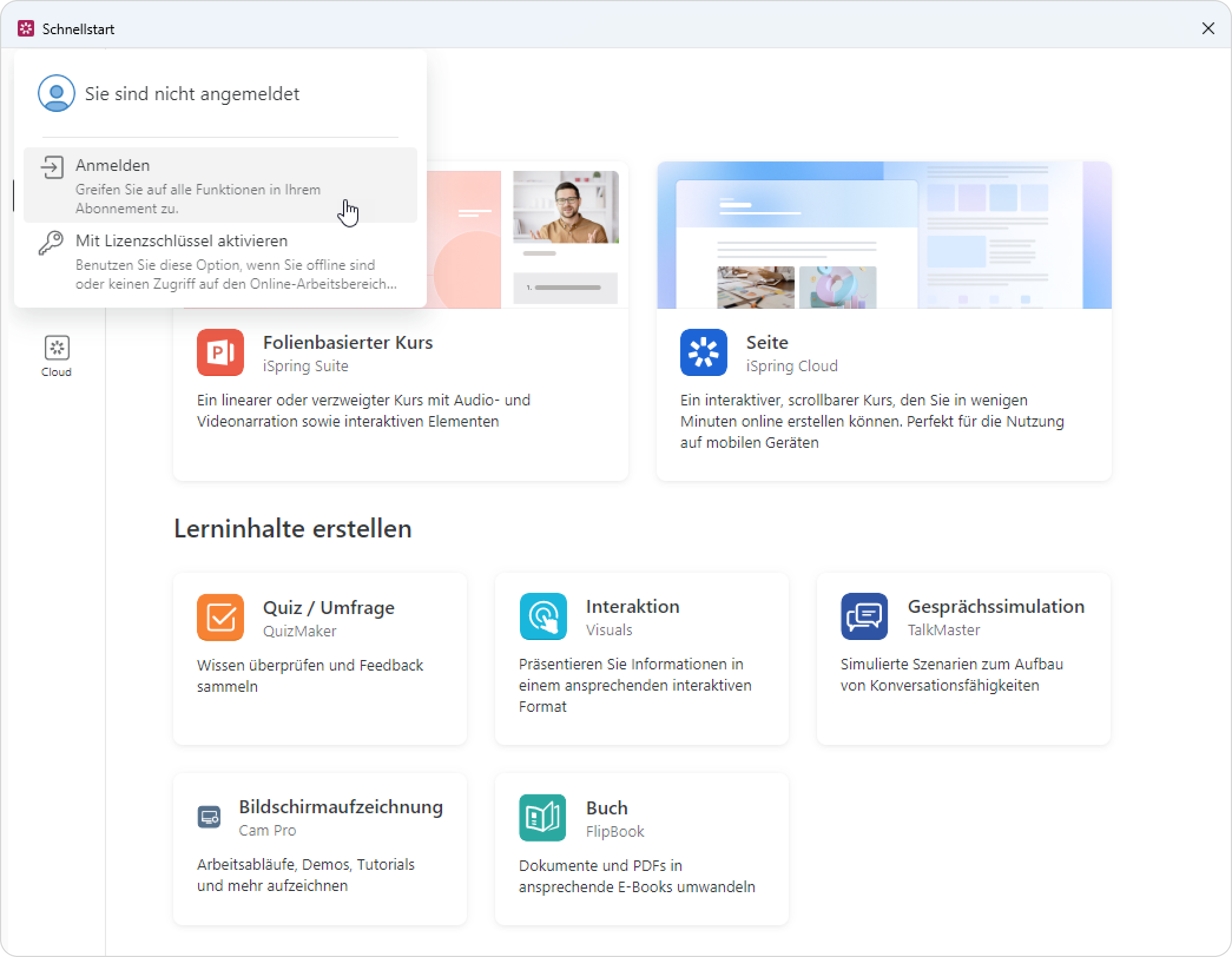Close the Schnellstart window
The width and height of the screenshot is (1232, 957).
1208,28
